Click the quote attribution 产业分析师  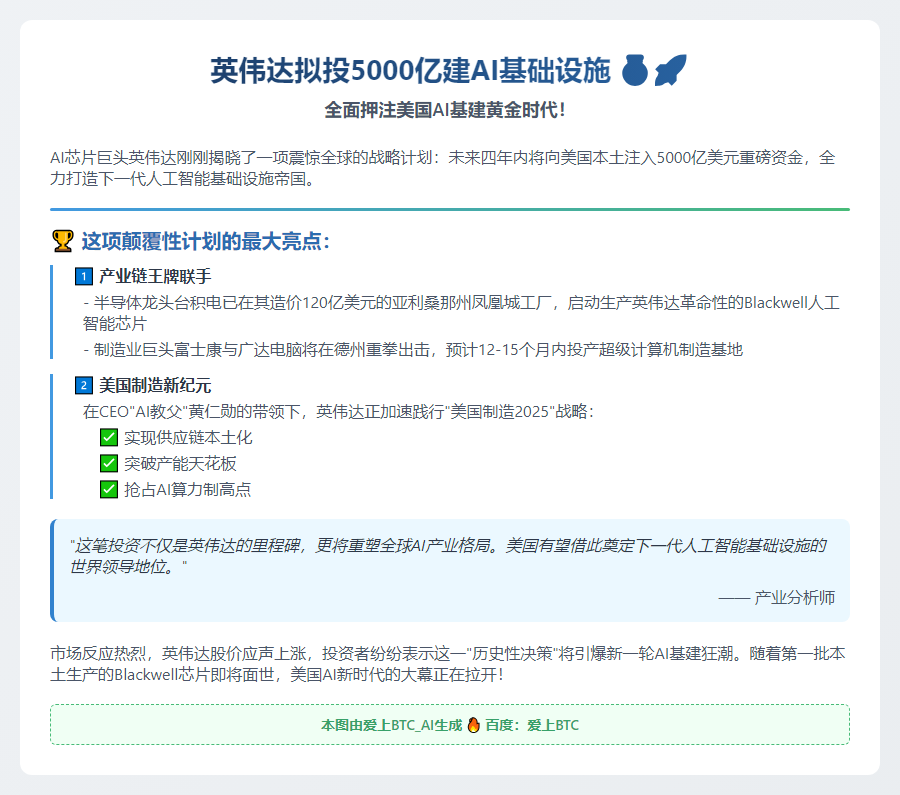coord(777,598)
